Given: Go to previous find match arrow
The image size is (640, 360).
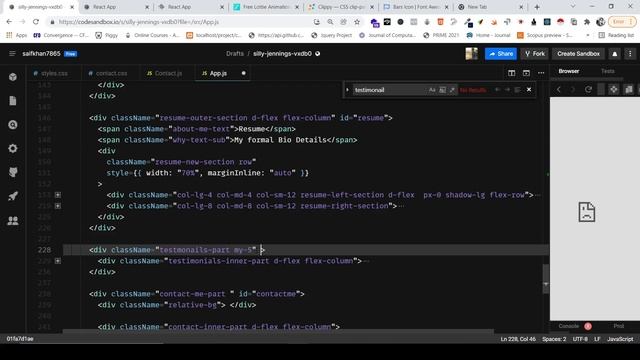Looking at the screenshot, I should pyautogui.click(x=498, y=90).
